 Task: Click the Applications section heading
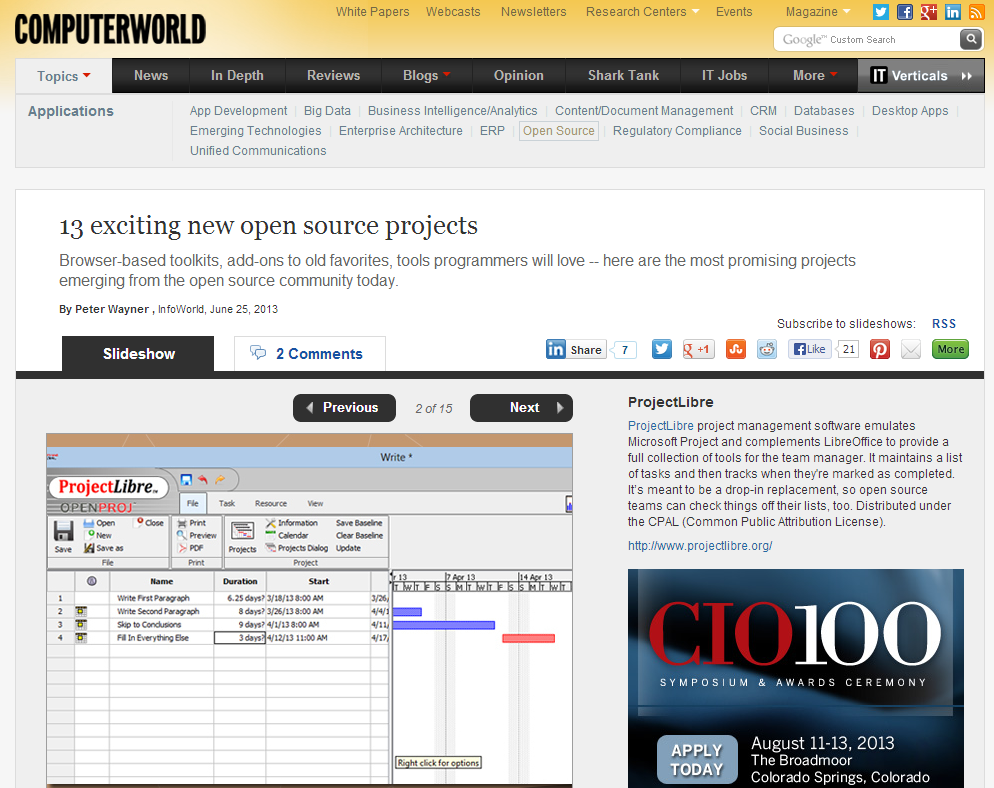pos(70,111)
